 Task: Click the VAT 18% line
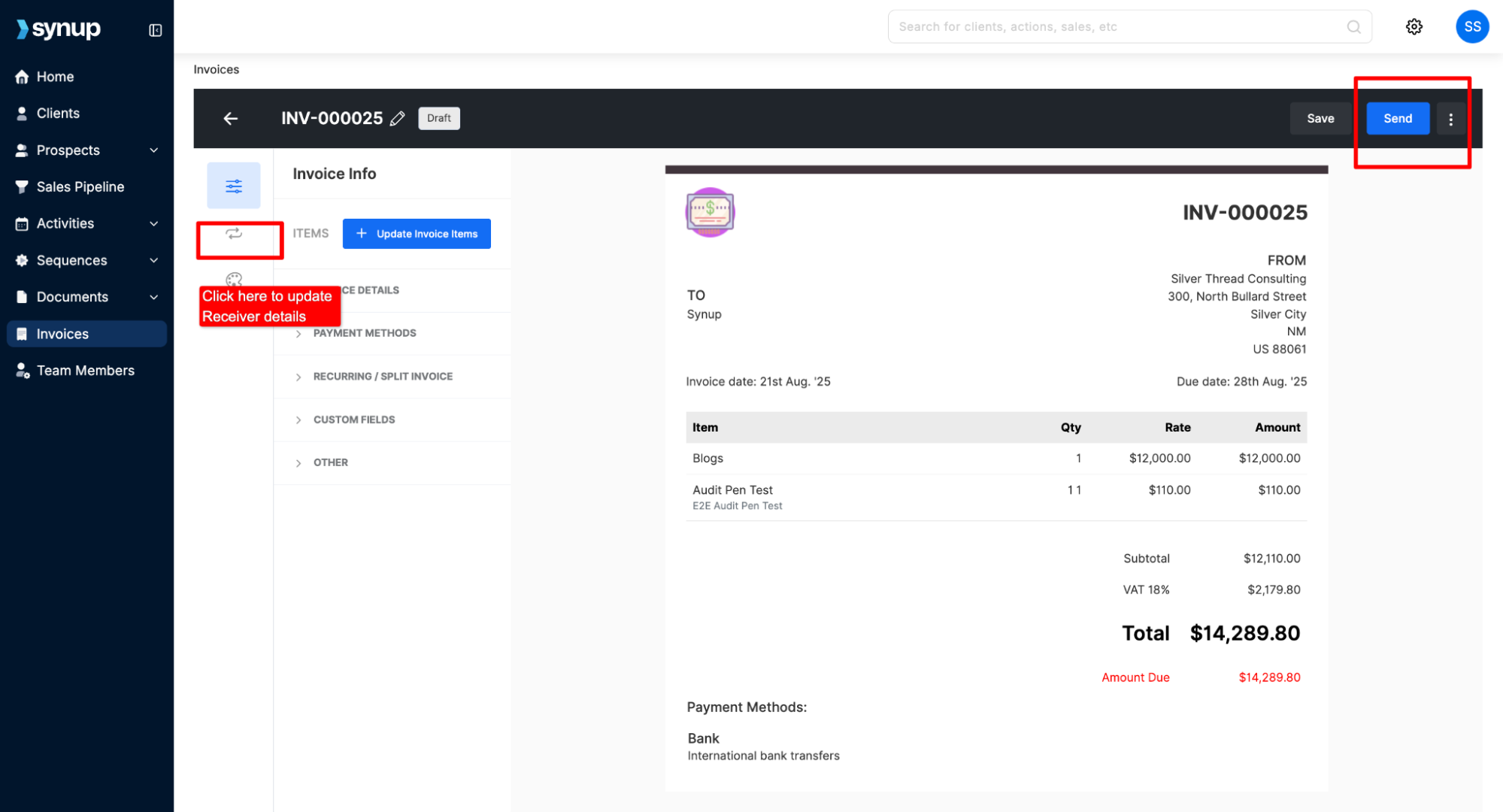tap(1211, 590)
